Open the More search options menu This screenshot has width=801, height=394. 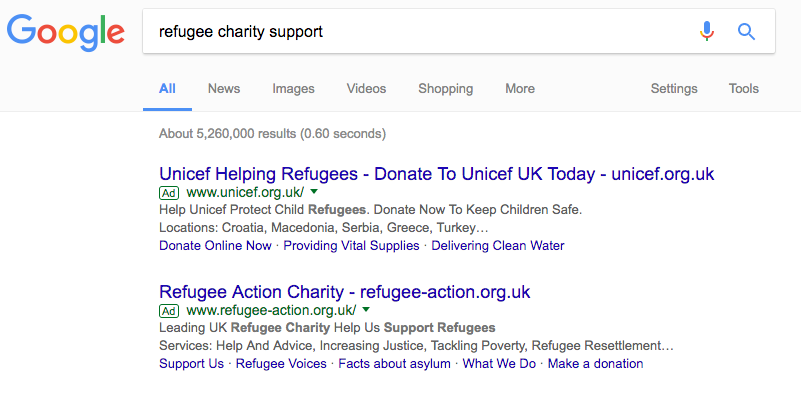click(520, 88)
